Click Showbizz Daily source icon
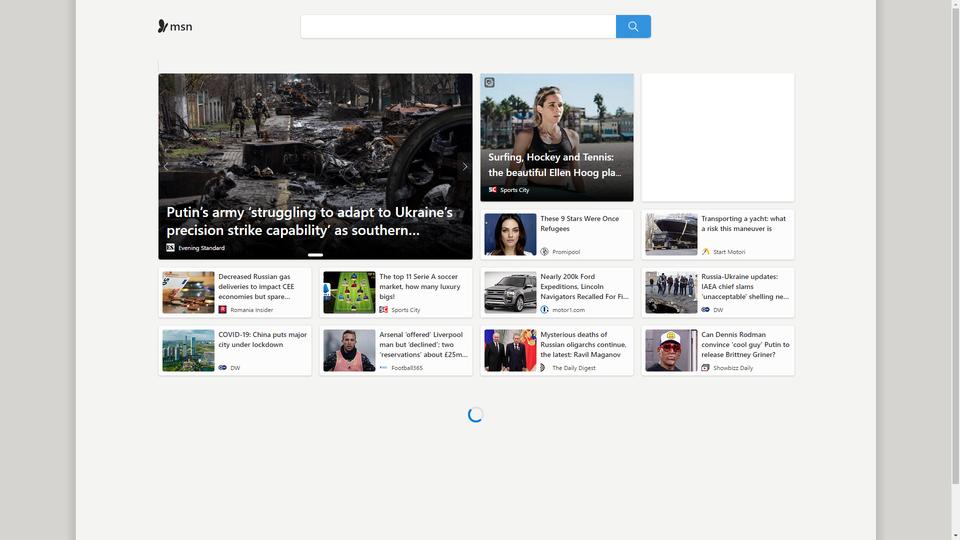Screen dimensions: 960x540 point(705,368)
